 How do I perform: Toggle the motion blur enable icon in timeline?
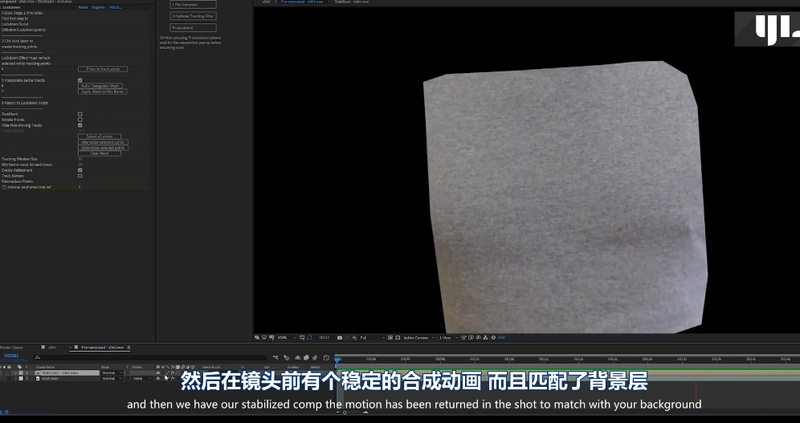click(x=315, y=358)
